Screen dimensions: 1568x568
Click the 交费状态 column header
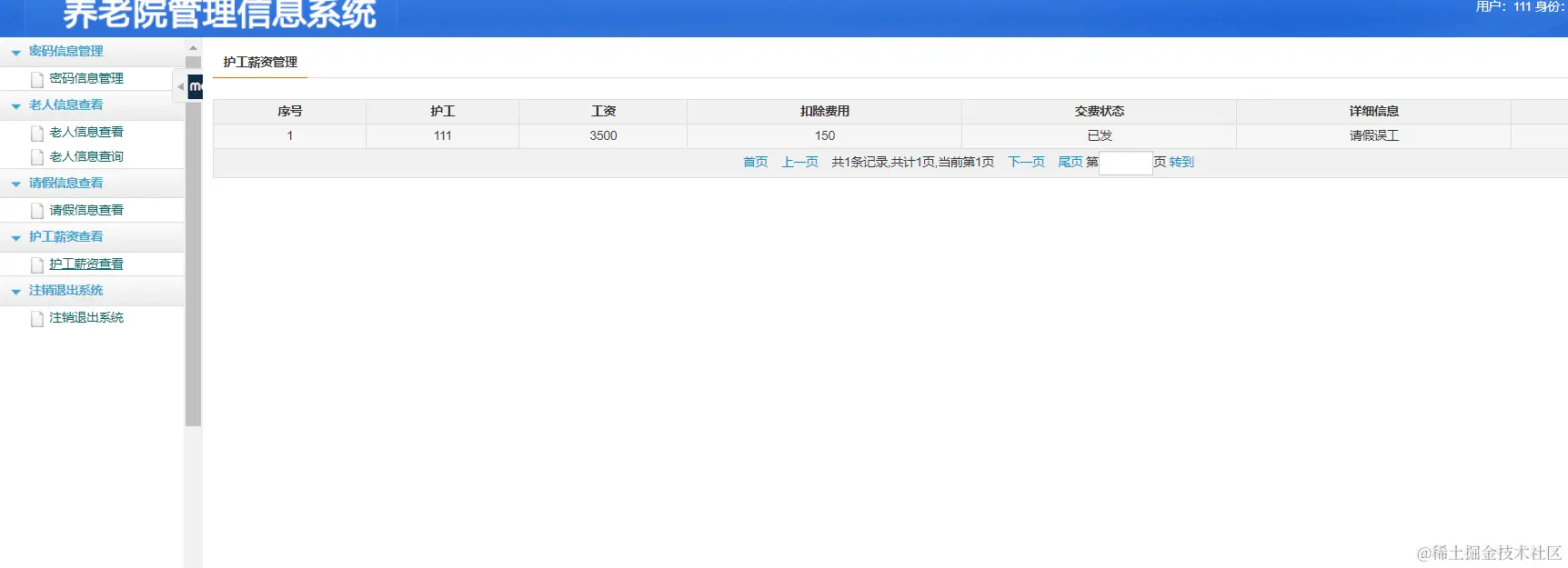(x=1100, y=111)
